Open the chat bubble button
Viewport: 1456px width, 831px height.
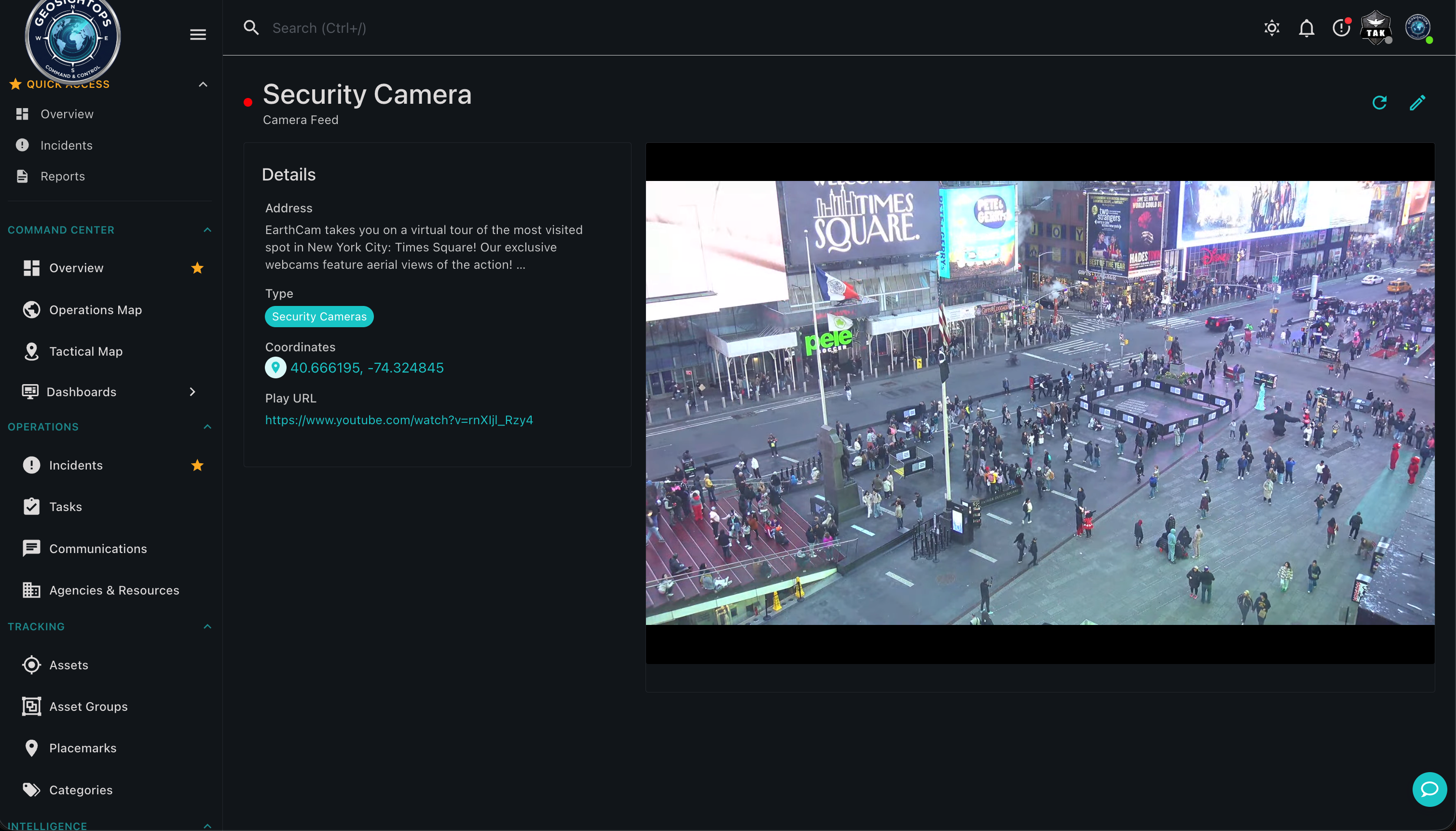coord(1430,789)
